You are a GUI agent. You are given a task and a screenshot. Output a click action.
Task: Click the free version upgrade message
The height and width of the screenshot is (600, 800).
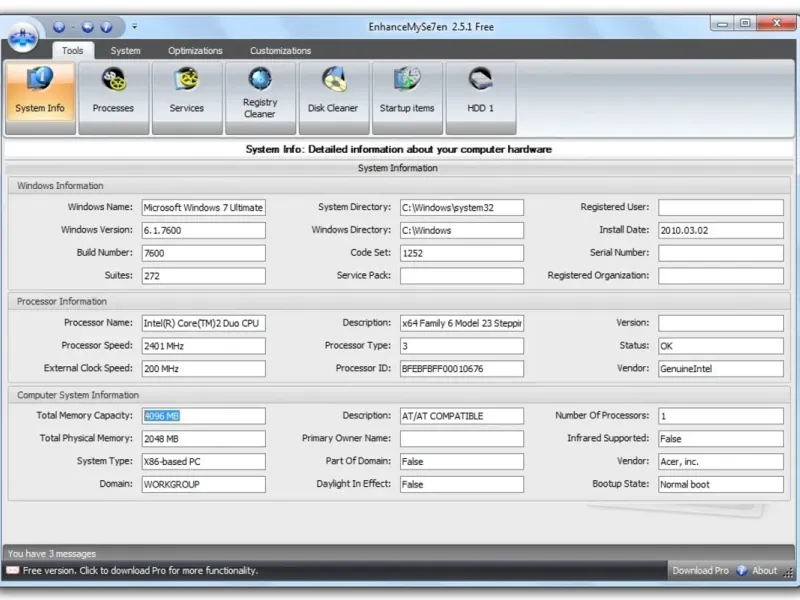(x=140, y=570)
